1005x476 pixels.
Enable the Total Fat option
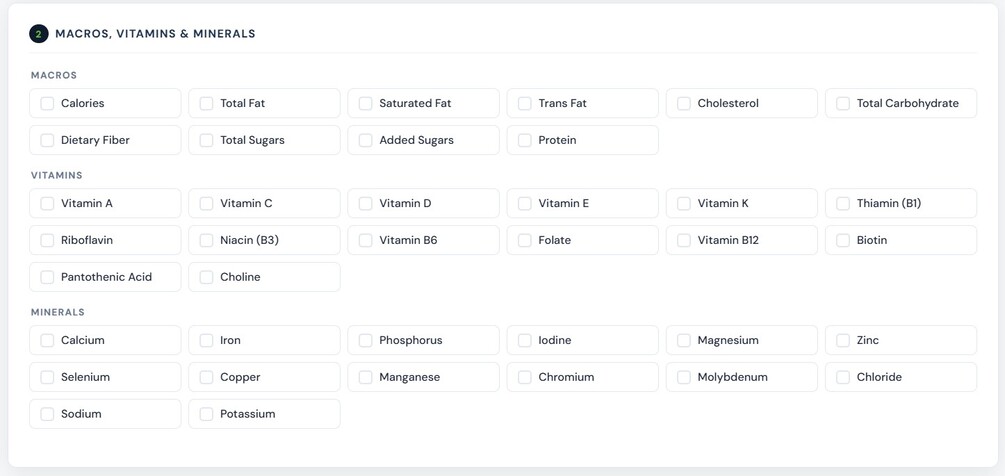(206, 103)
